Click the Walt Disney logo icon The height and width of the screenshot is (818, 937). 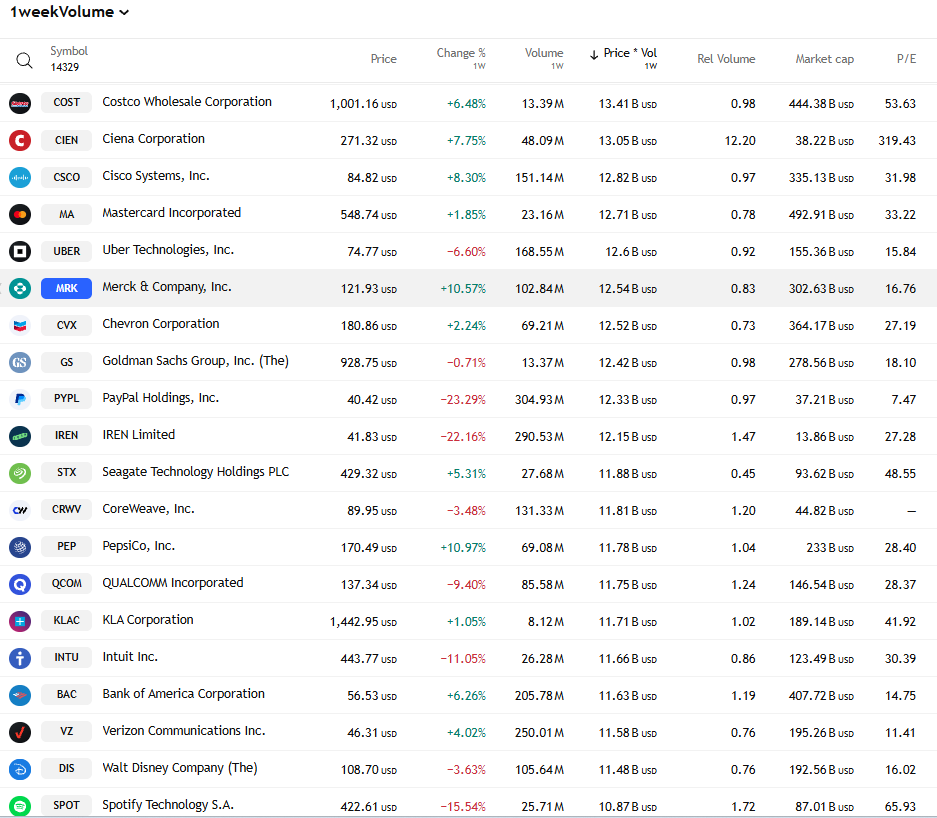point(20,770)
